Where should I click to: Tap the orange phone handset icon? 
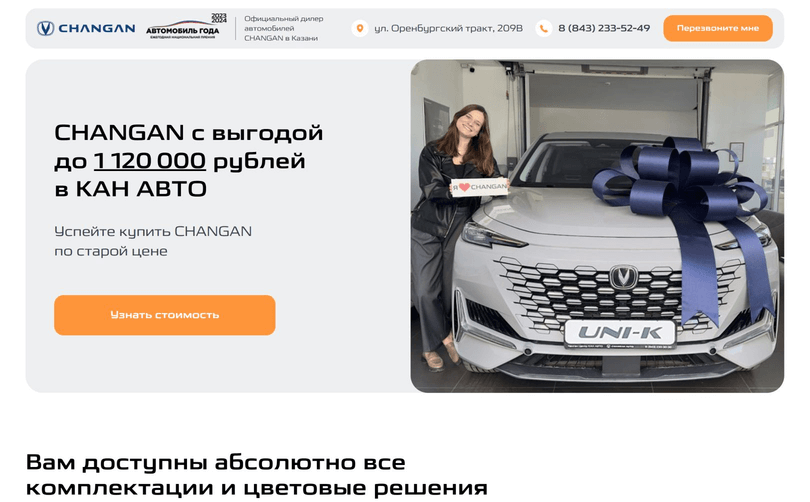[x=543, y=28]
